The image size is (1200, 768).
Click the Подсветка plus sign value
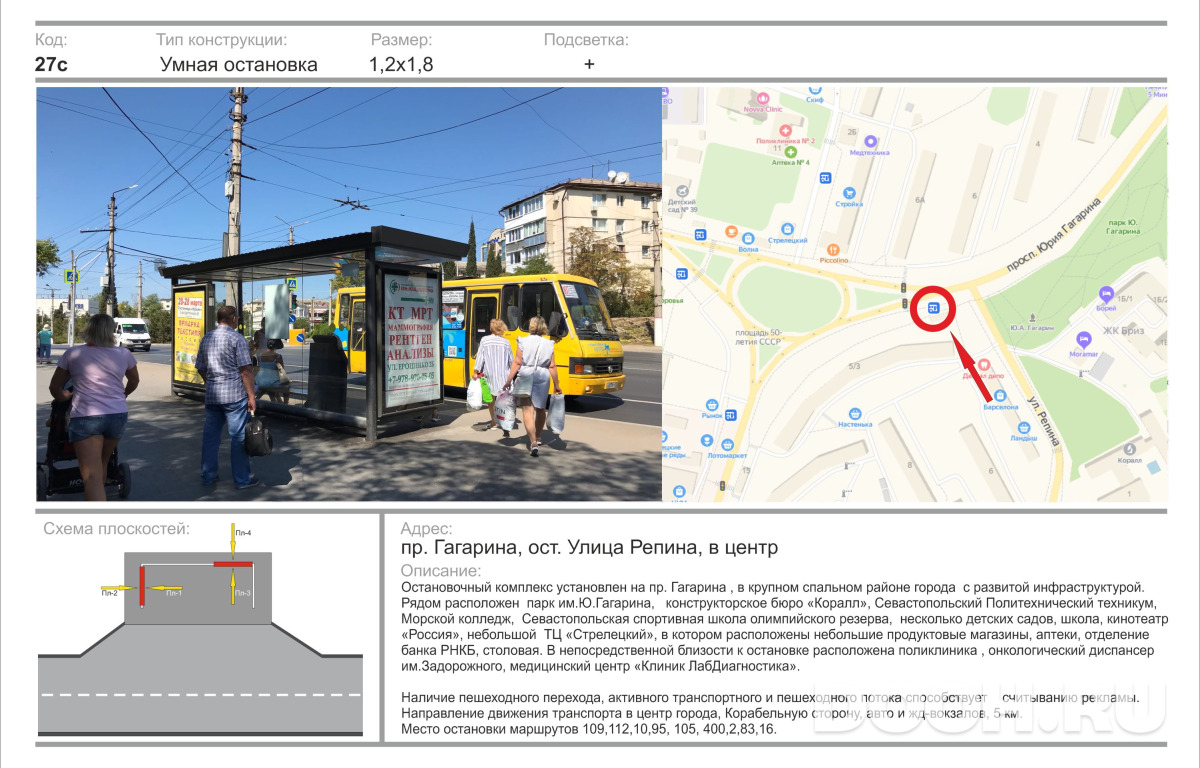[589, 64]
